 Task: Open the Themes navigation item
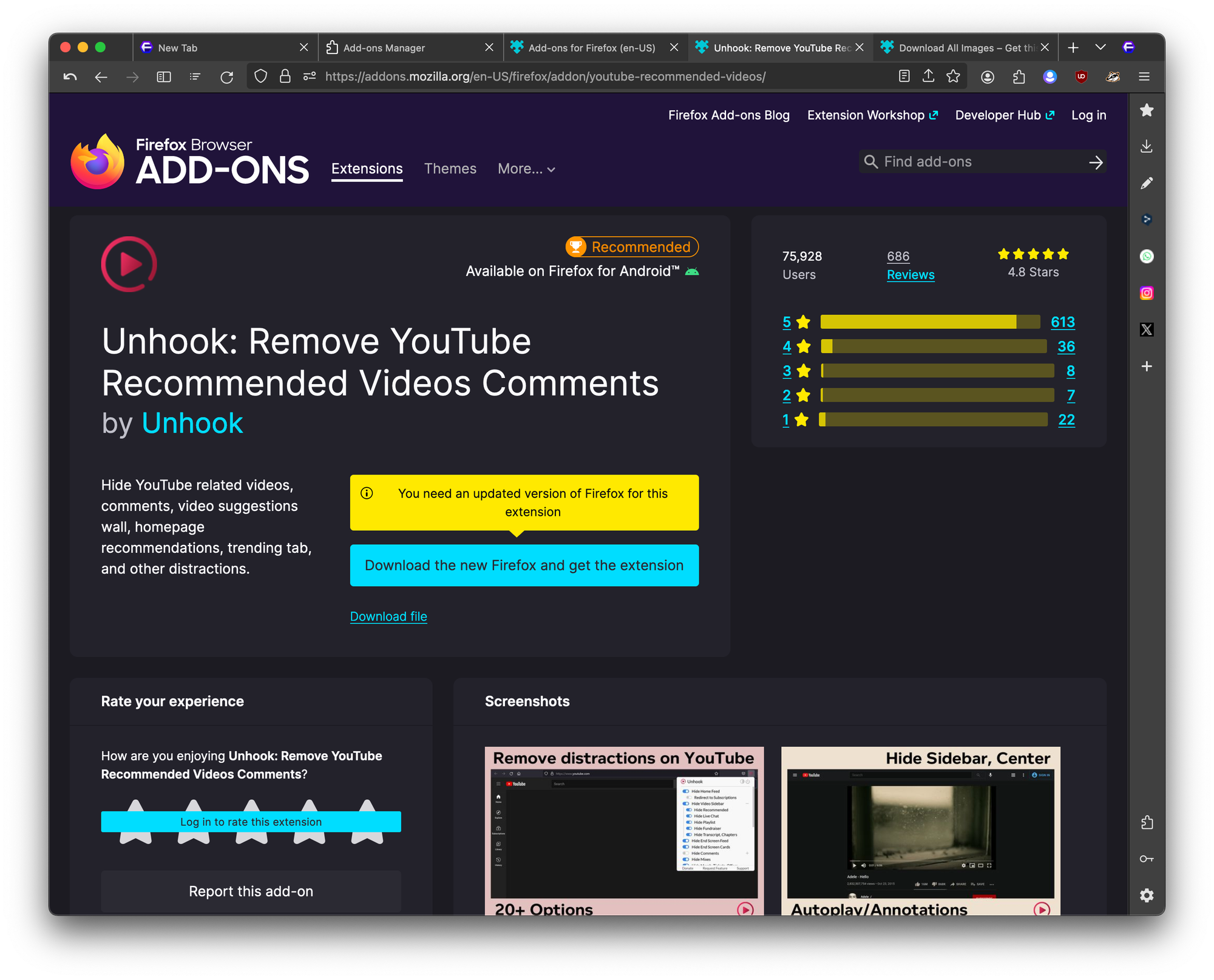pos(450,169)
